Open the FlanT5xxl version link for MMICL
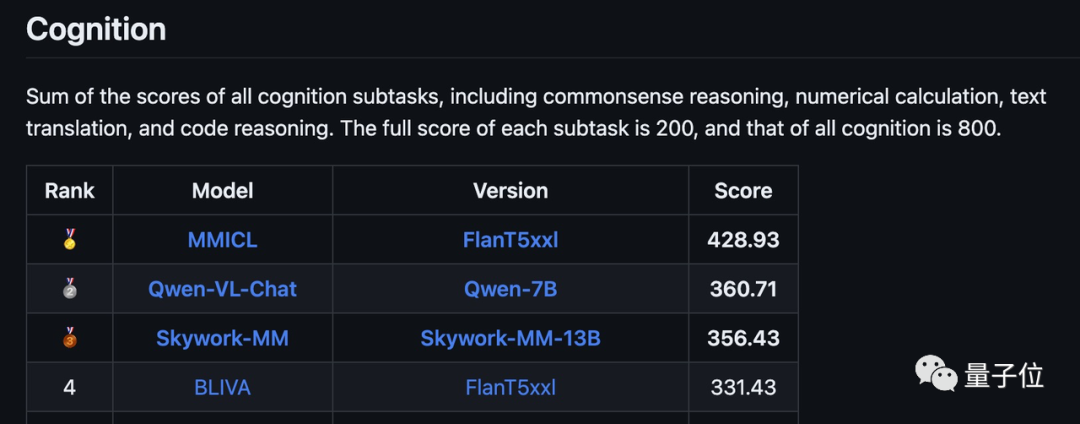 (510, 240)
